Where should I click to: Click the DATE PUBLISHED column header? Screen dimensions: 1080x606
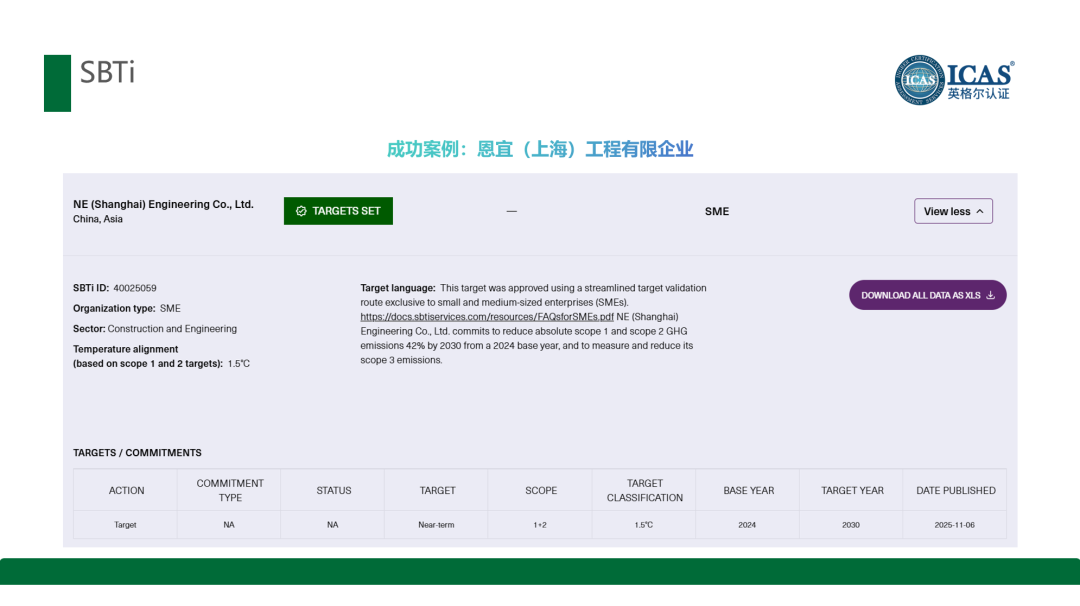click(955, 490)
